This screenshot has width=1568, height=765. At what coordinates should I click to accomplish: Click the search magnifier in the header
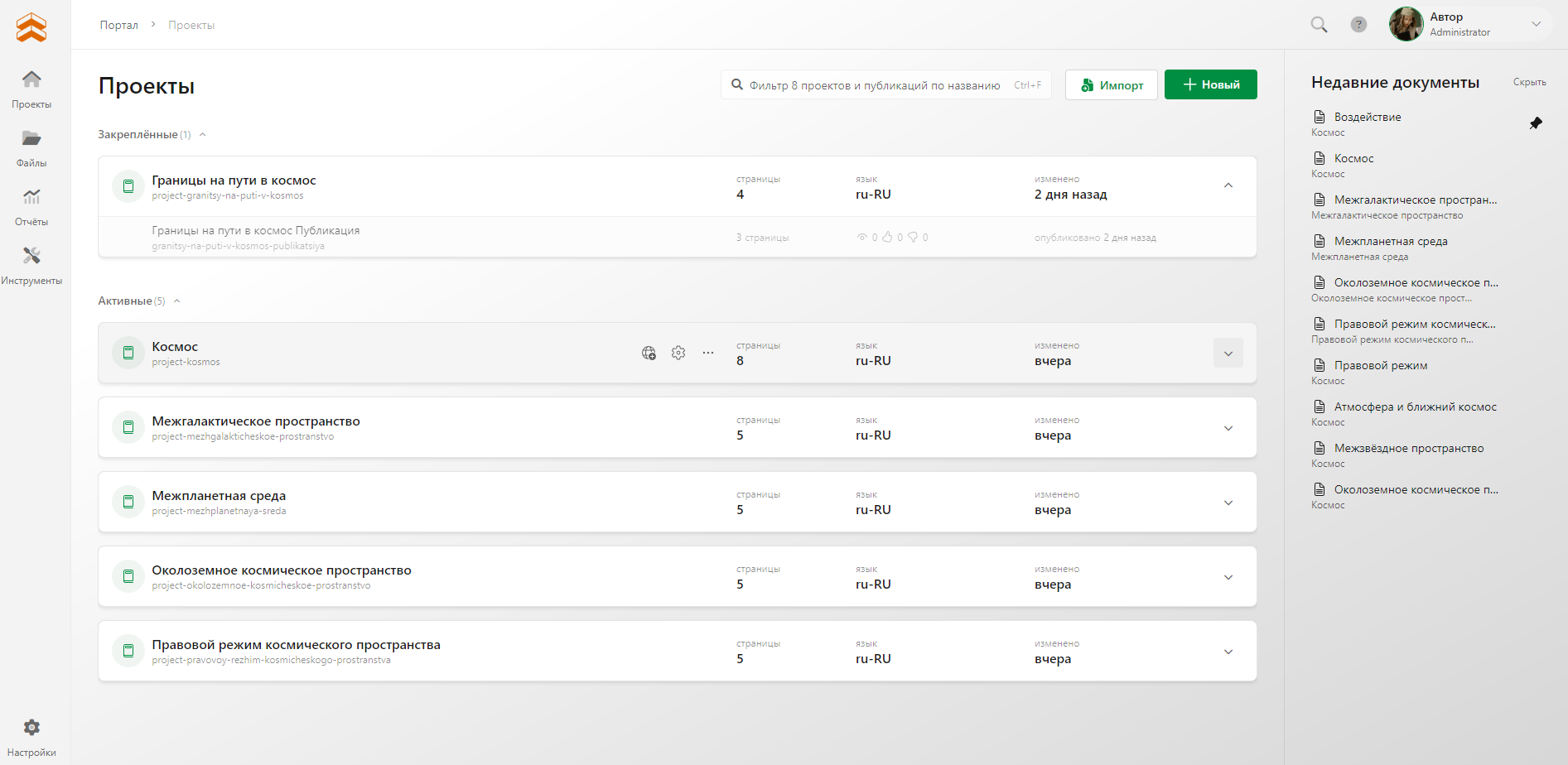pyautogui.click(x=1319, y=25)
